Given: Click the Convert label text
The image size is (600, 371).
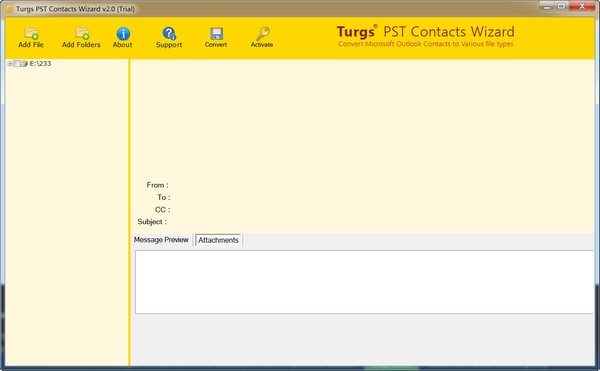Looking at the screenshot, I should [x=216, y=44].
